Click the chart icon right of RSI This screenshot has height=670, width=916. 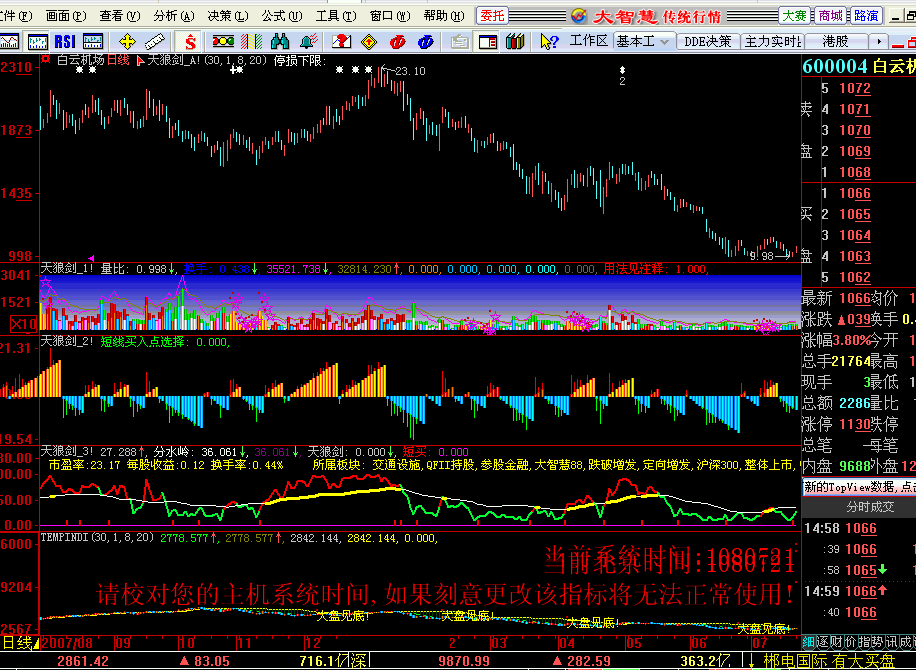point(93,41)
